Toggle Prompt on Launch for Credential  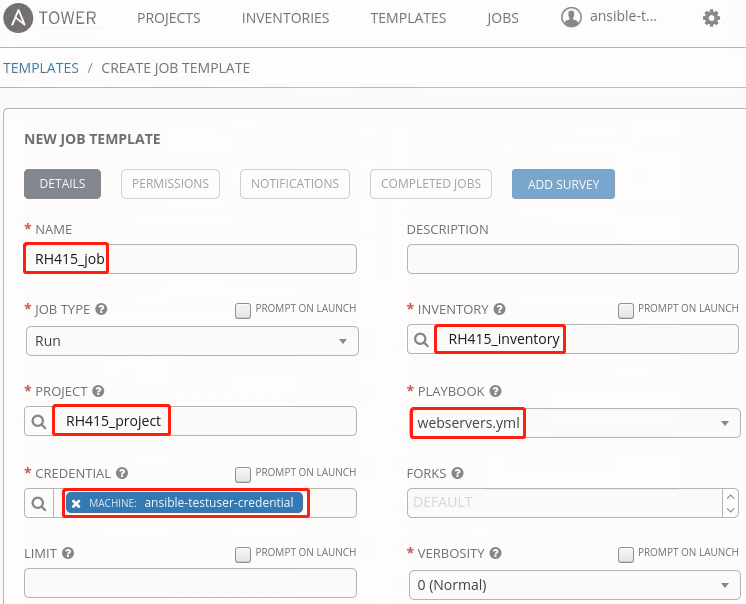(242, 473)
